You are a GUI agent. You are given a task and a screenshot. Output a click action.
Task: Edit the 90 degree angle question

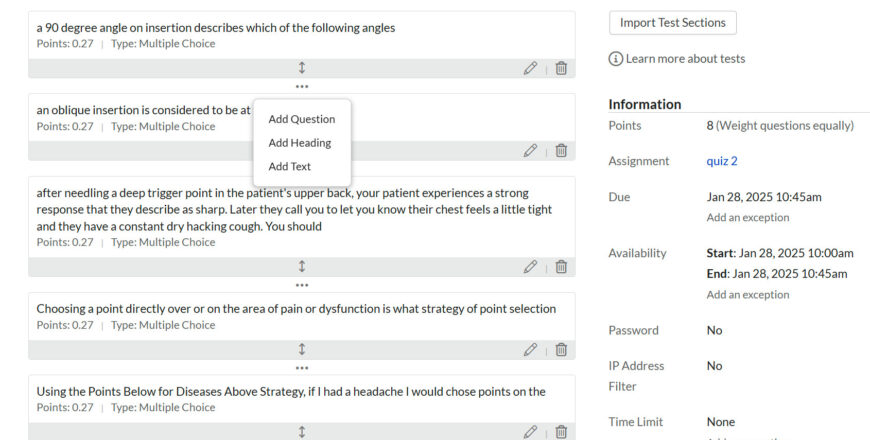(x=530, y=68)
